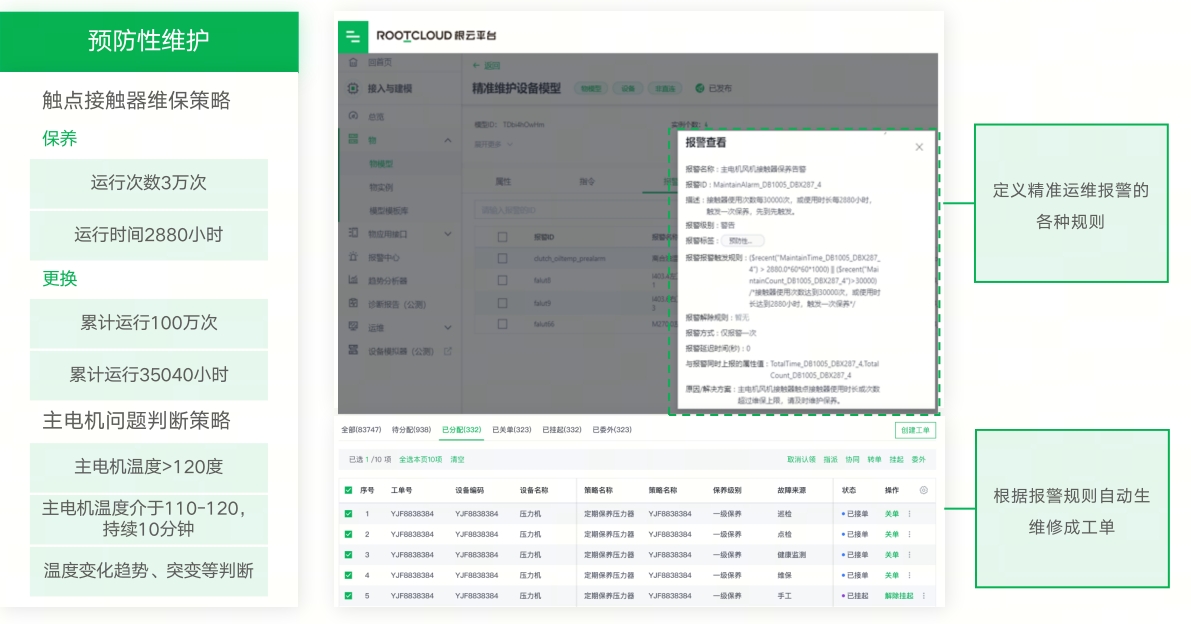Collapse the 物 sidebar section
This screenshot has height=624, width=1191.
447,141
